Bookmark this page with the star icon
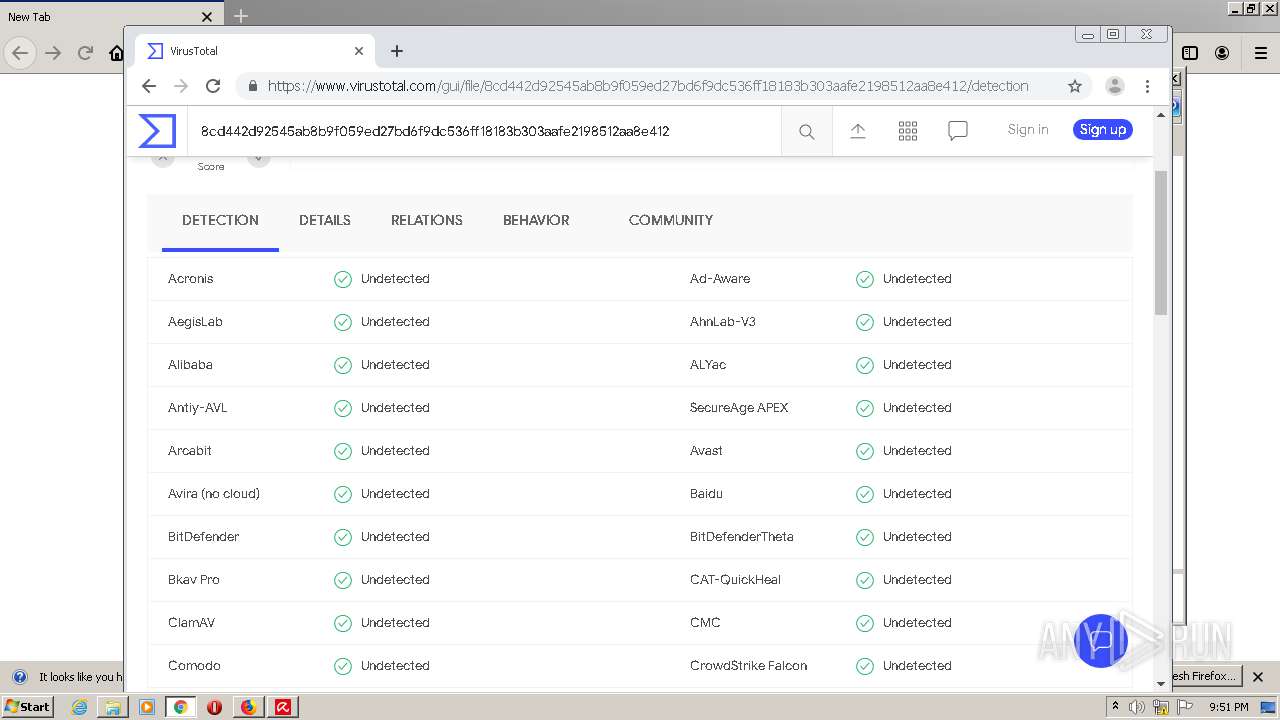1280x720 pixels. [x=1075, y=86]
